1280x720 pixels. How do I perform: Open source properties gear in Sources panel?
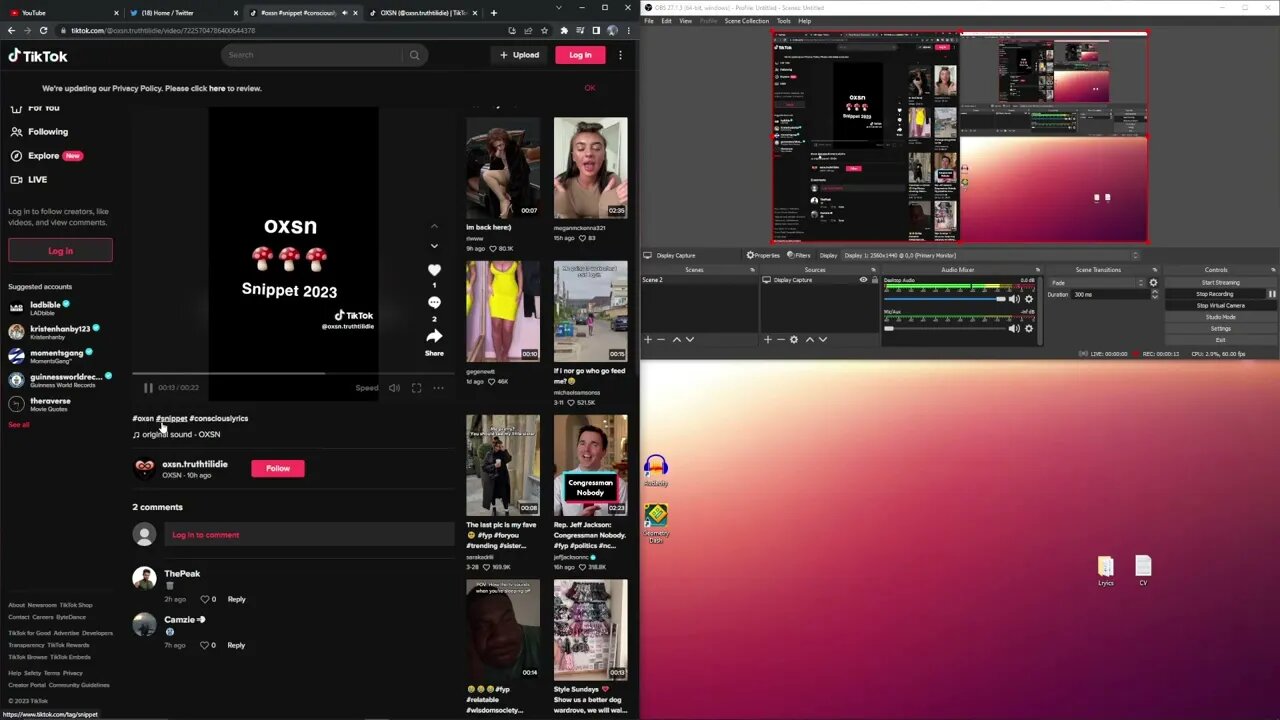point(794,340)
